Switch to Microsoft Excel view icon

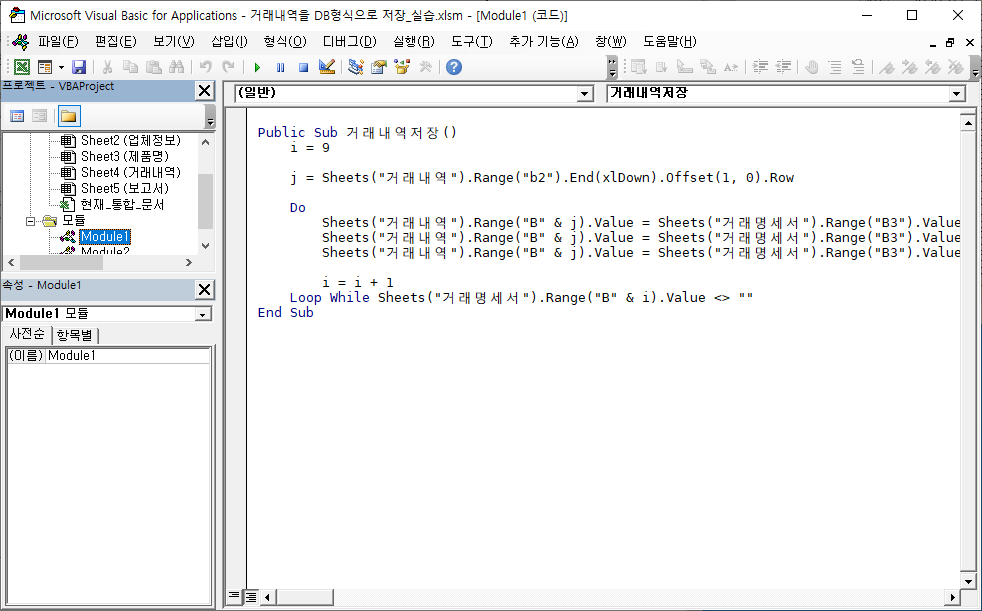tap(21, 67)
